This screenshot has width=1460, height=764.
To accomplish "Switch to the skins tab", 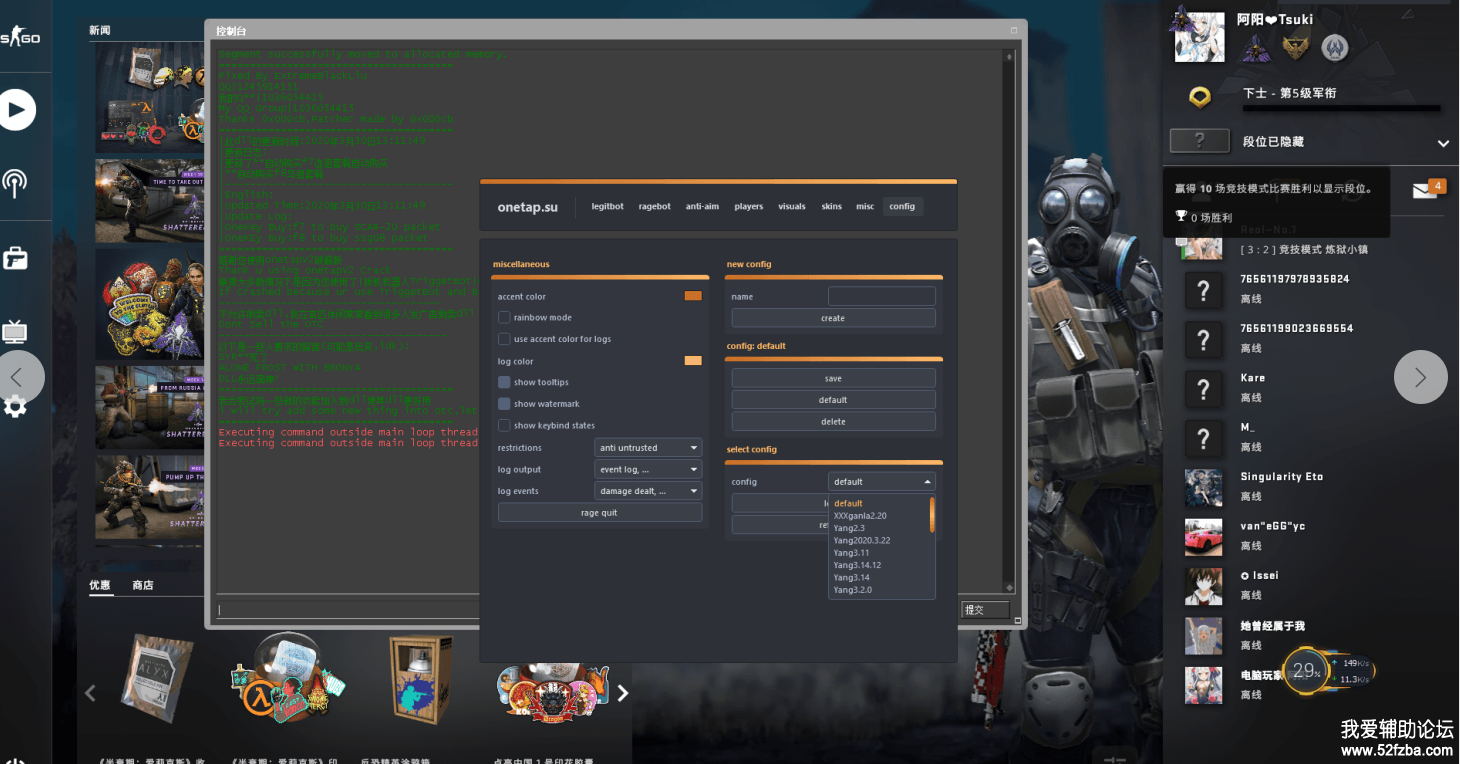I will pos(832,207).
